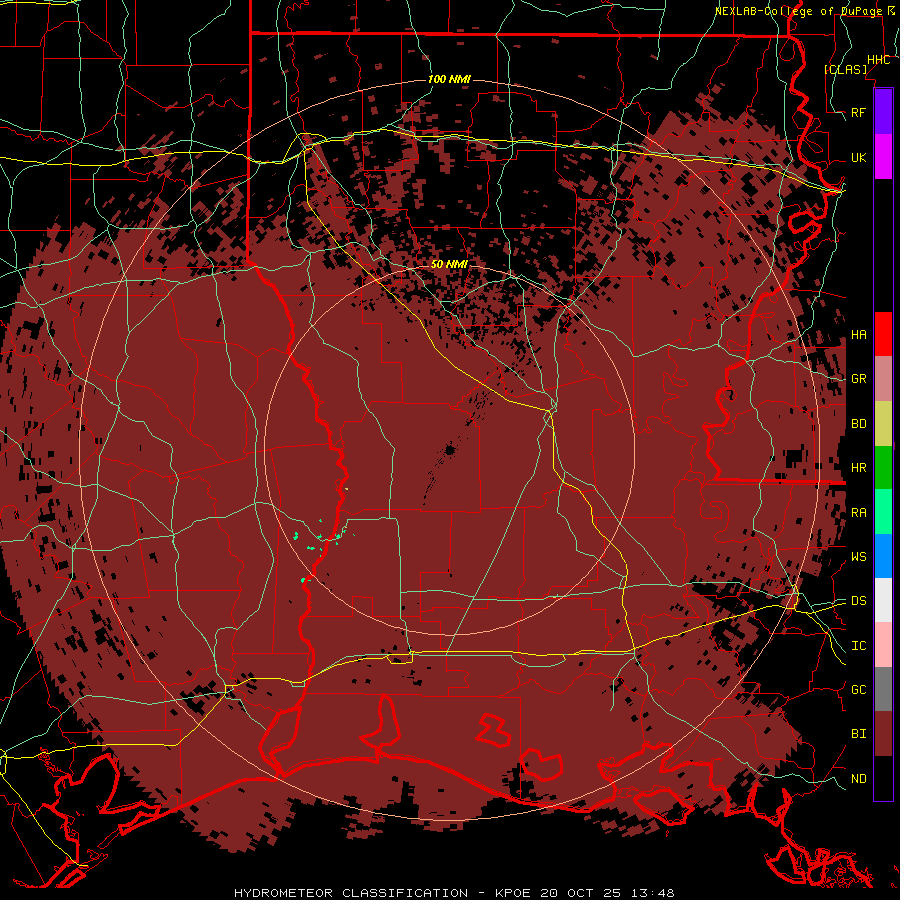900x900 pixels.
Task: Click the GR pinkish color swatch
Action: 883,378
